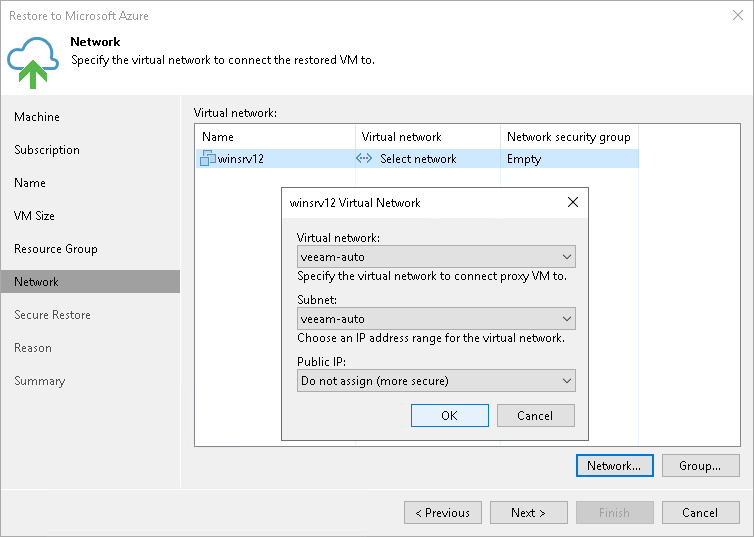The image size is (754, 537).
Task: Click the cloud upload restore icon
Action: [x=33, y=62]
